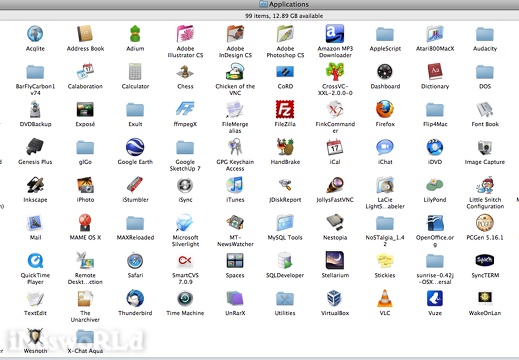
Task: Select the FileZilla red icon
Action: pos(285,109)
